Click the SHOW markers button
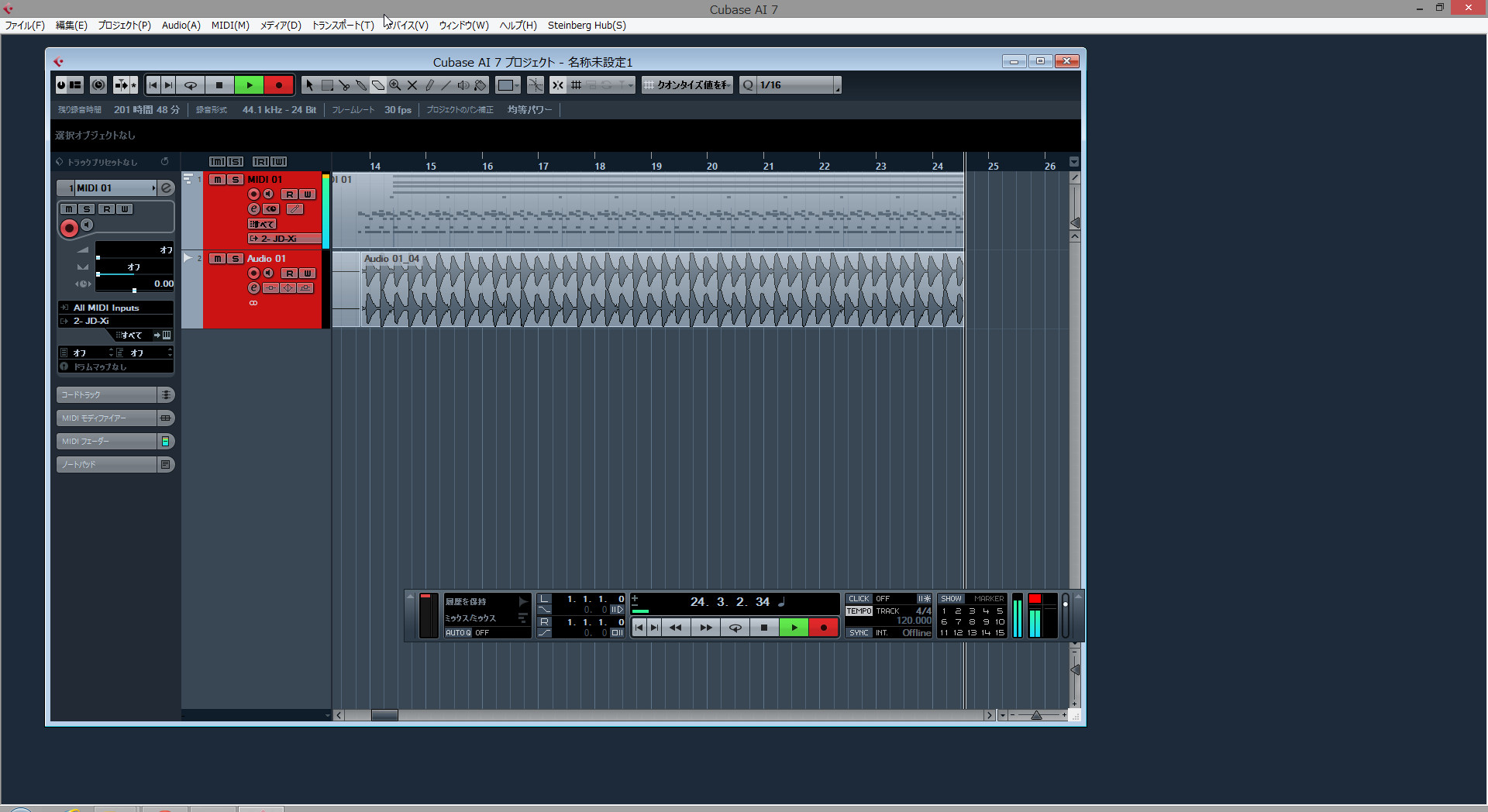This screenshot has width=1488, height=812. tap(951, 599)
